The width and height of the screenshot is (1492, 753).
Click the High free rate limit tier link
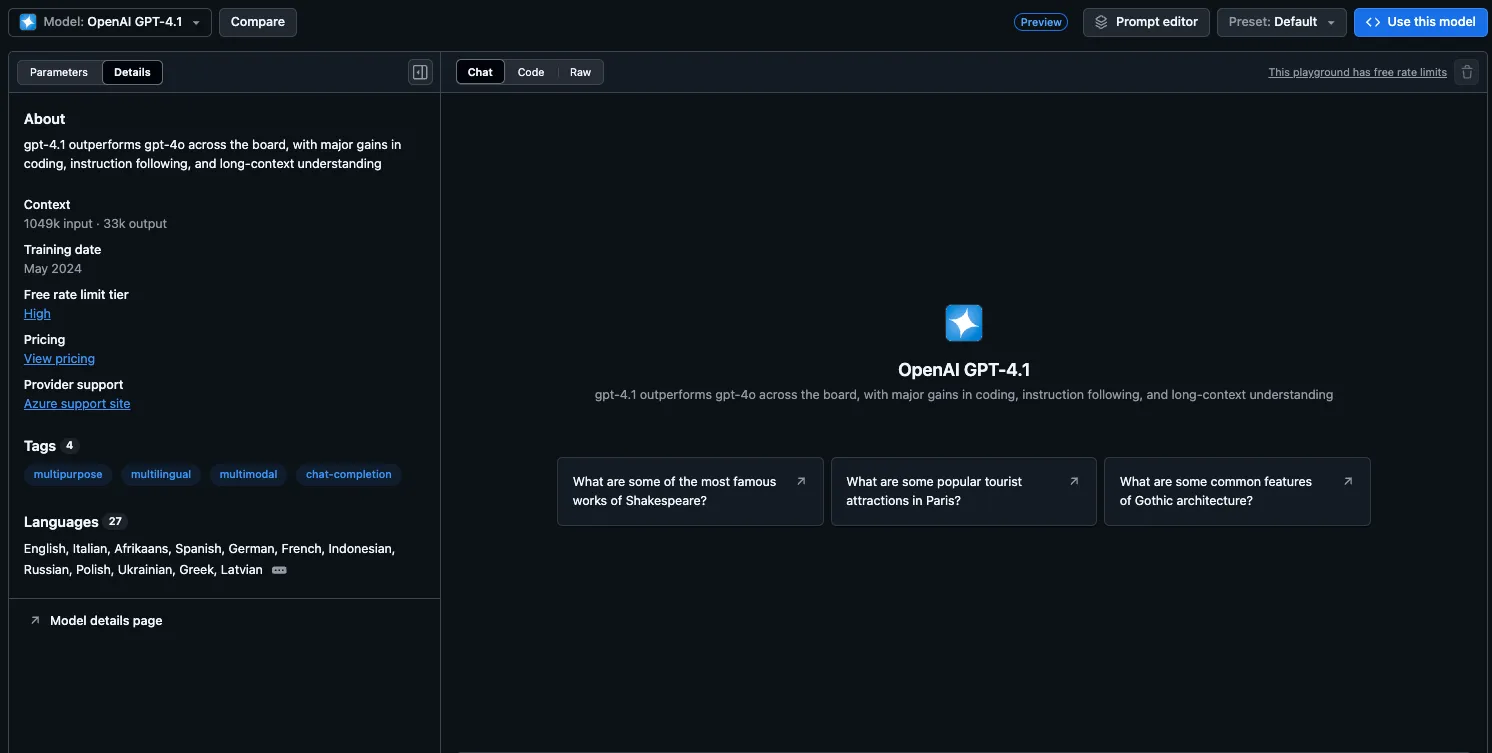coord(37,313)
